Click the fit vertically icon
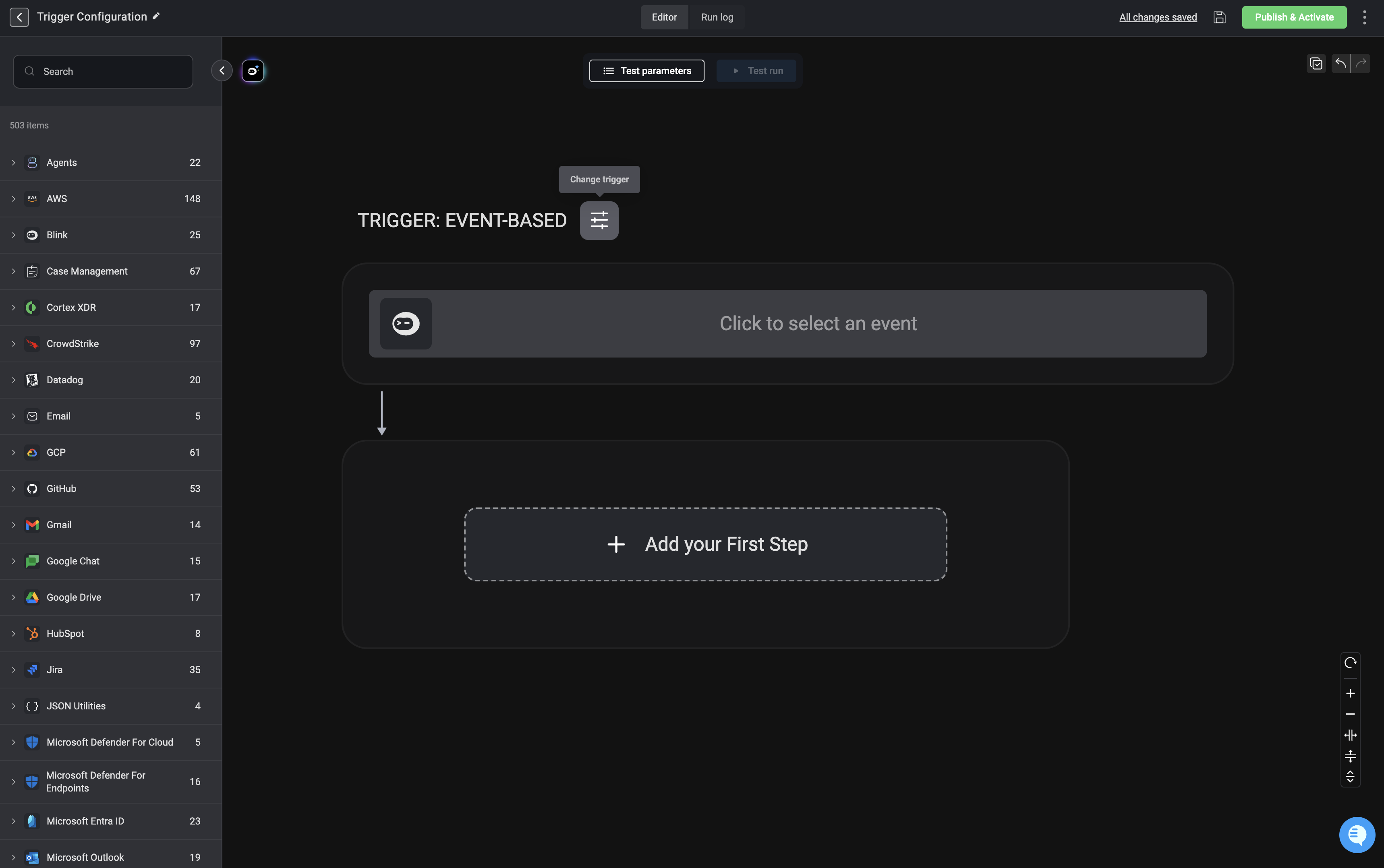This screenshot has height=868, width=1384. click(x=1350, y=756)
